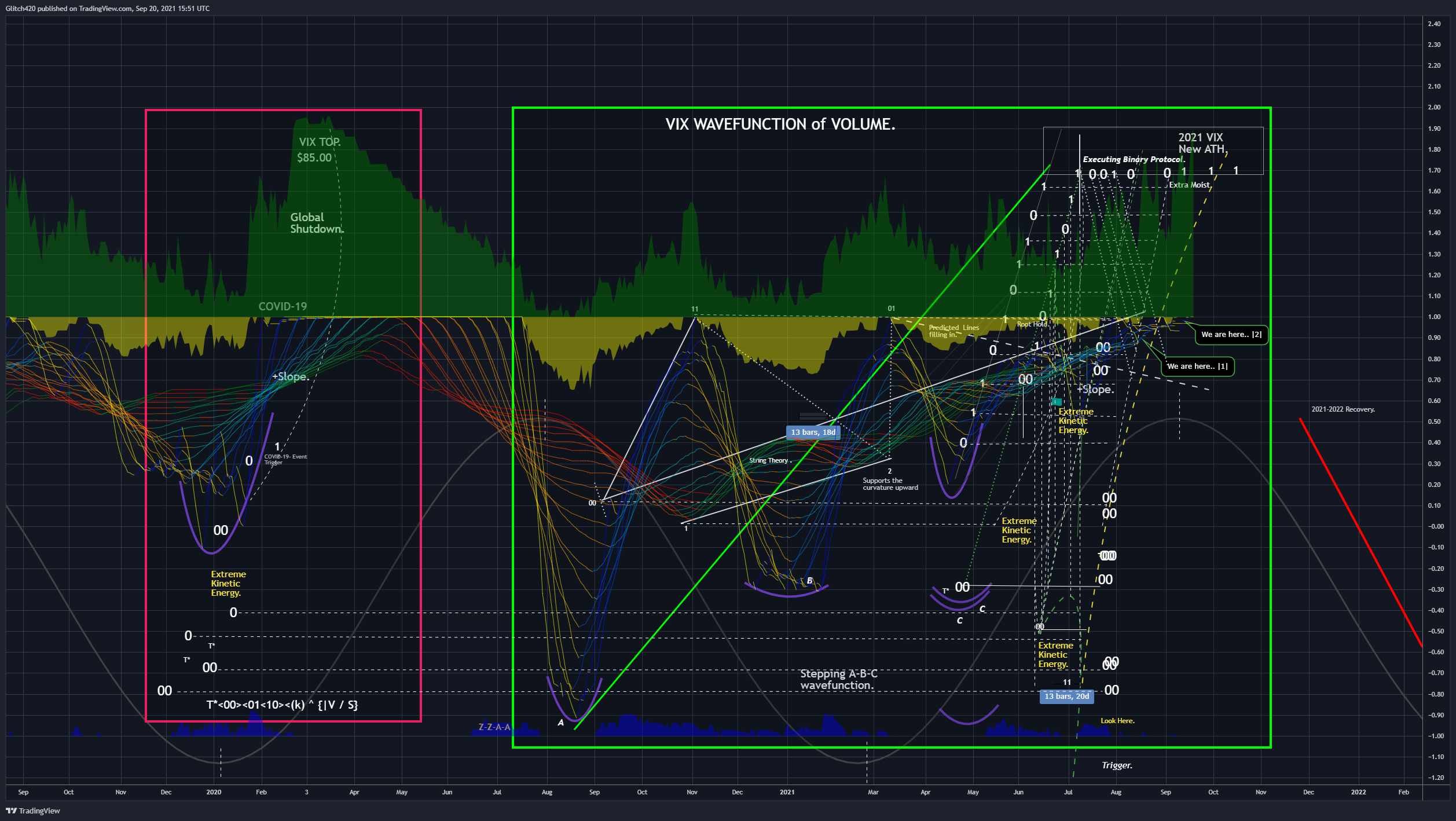Click the 'We are here.. |2|' callout
Image resolution: width=1456 pixels, height=821 pixels.
[x=1231, y=335]
